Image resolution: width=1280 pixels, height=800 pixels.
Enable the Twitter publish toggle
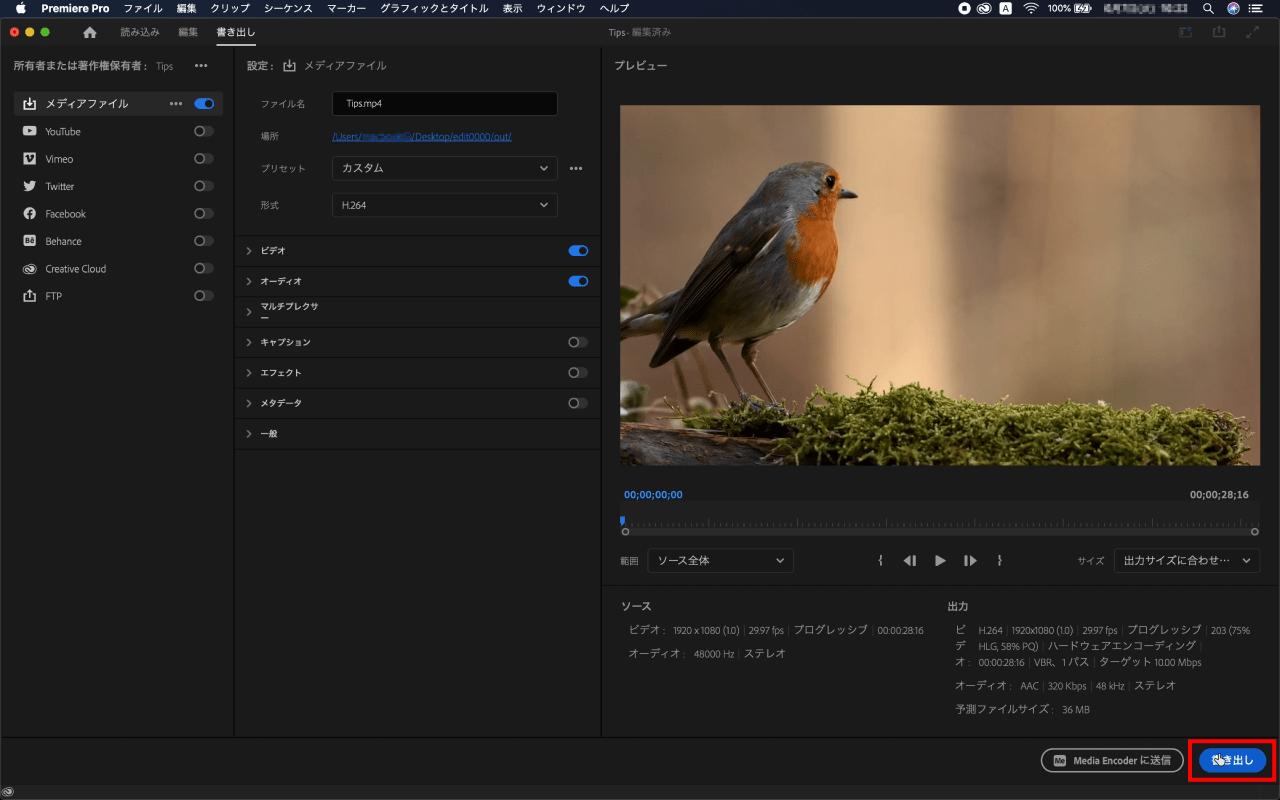204,186
